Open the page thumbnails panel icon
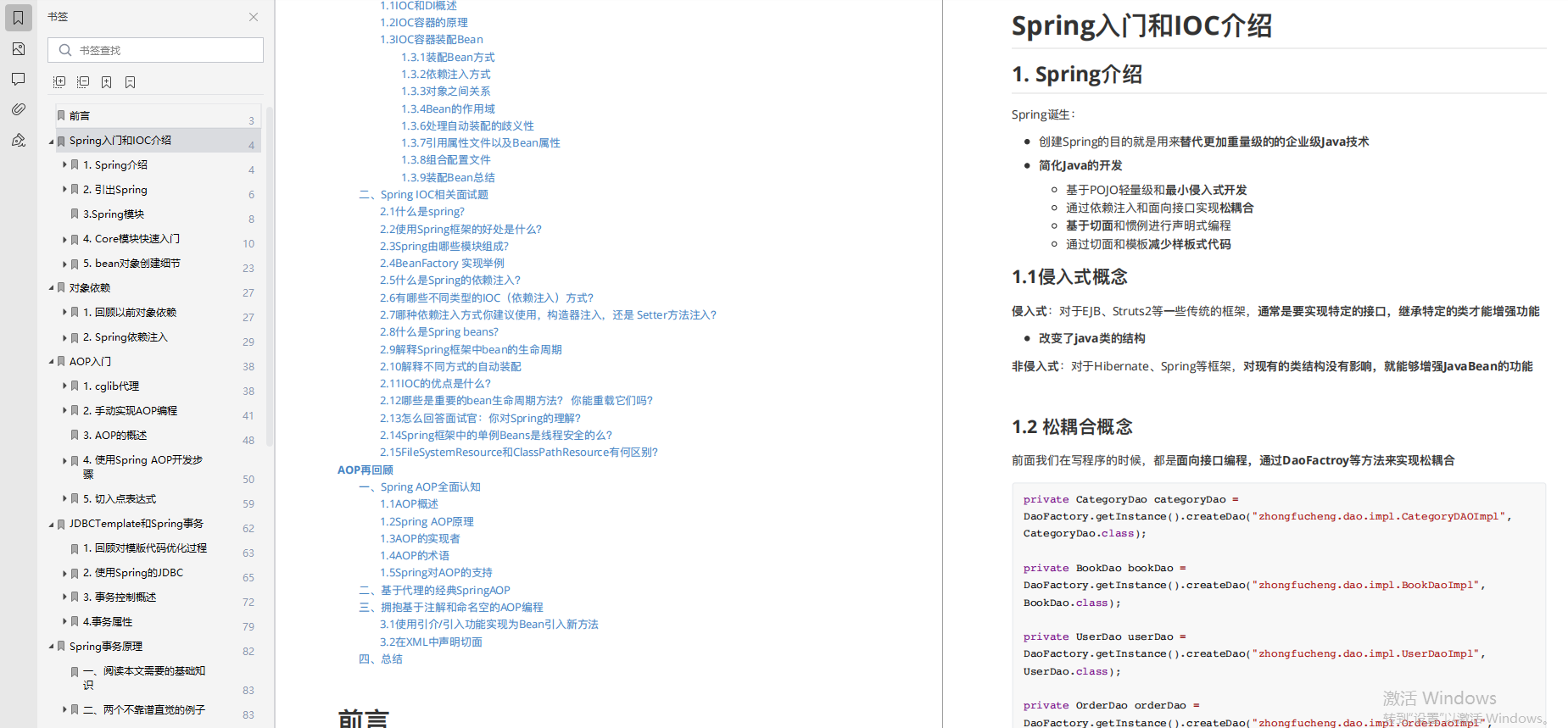The height and width of the screenshot is (728, 1568). pyautogui.click(x=18, y=49)
